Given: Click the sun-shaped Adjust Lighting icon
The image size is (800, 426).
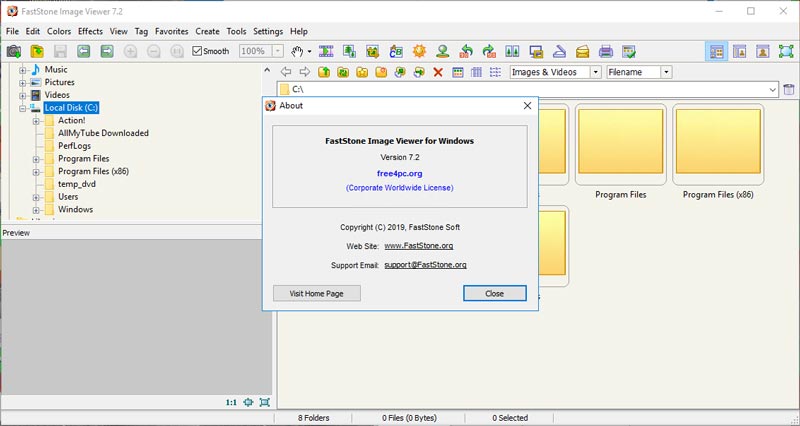Looking at the screenshot, I should tap(419, 51).
